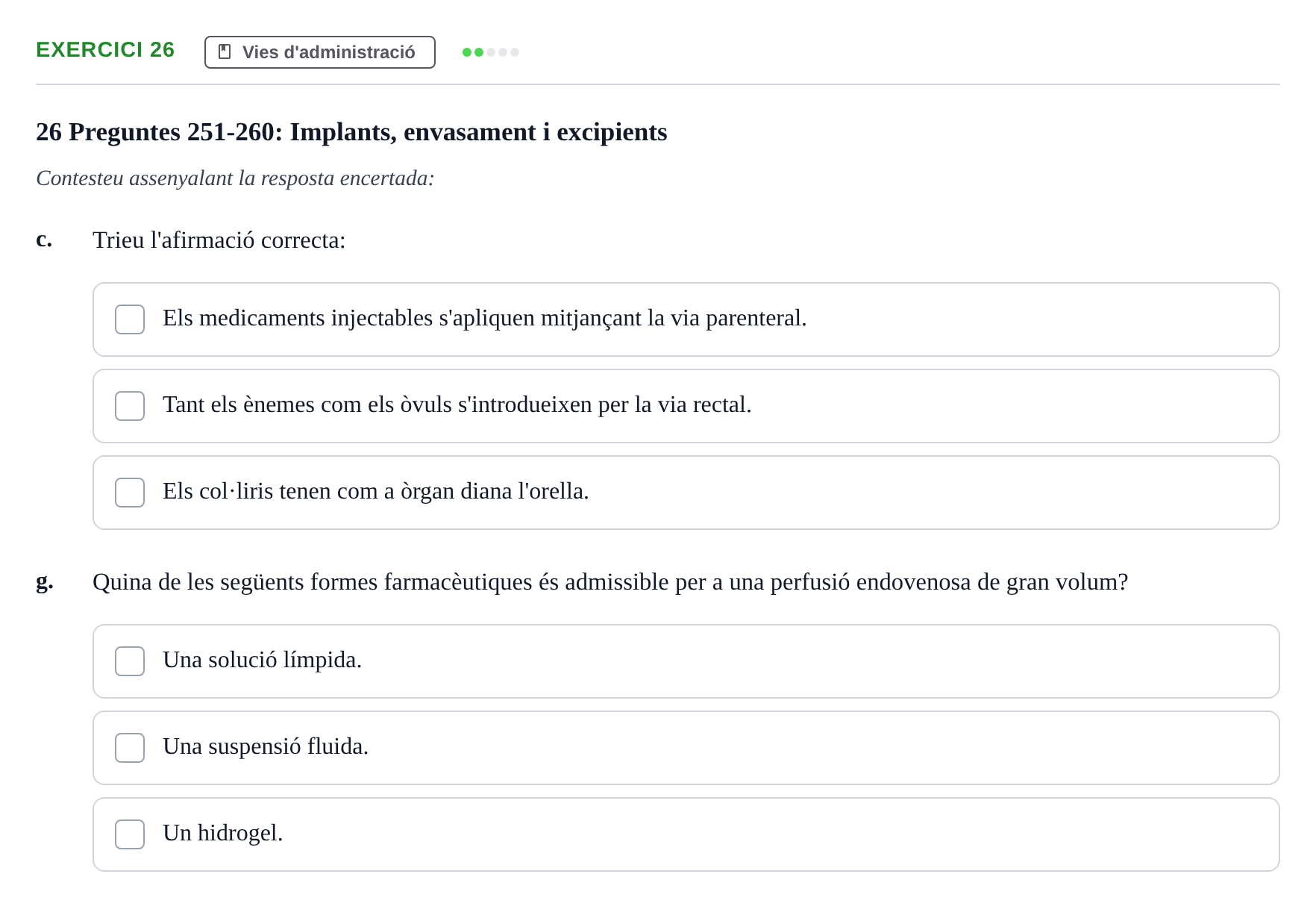Click the EXERCICI 26 heading

[x=105, y=49]
